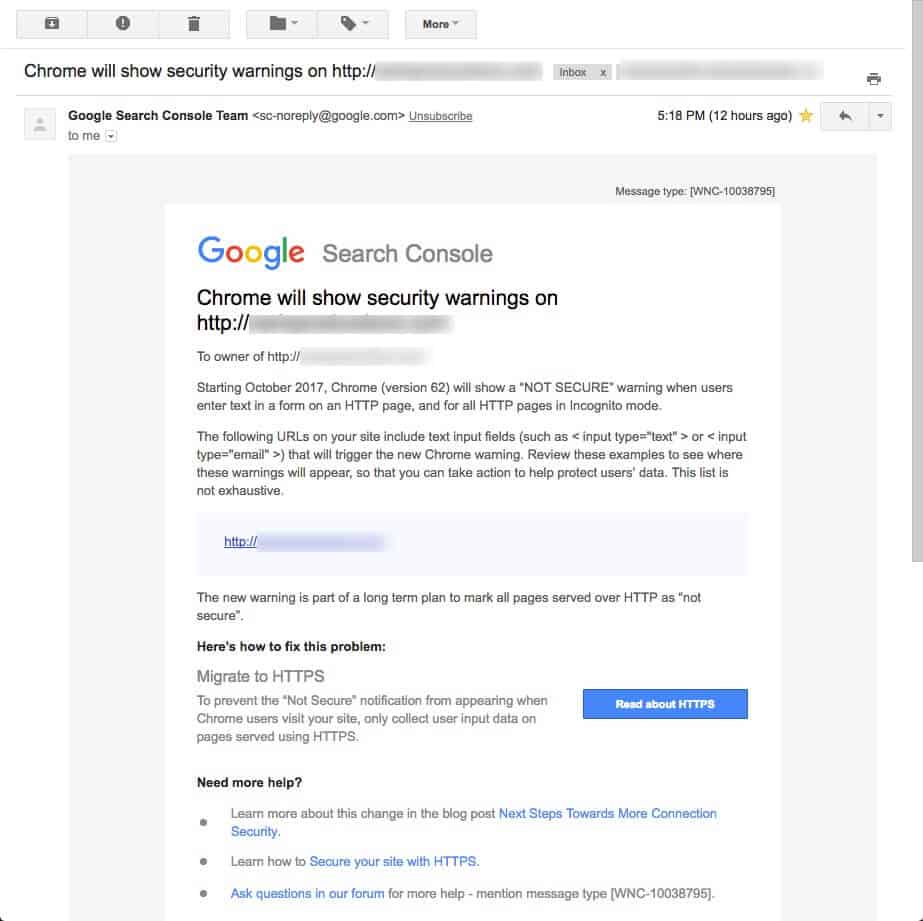This screenshot has width=923, height=921.
Task: Remove the Inbox label with its x
Action: [x=603, y=72]
